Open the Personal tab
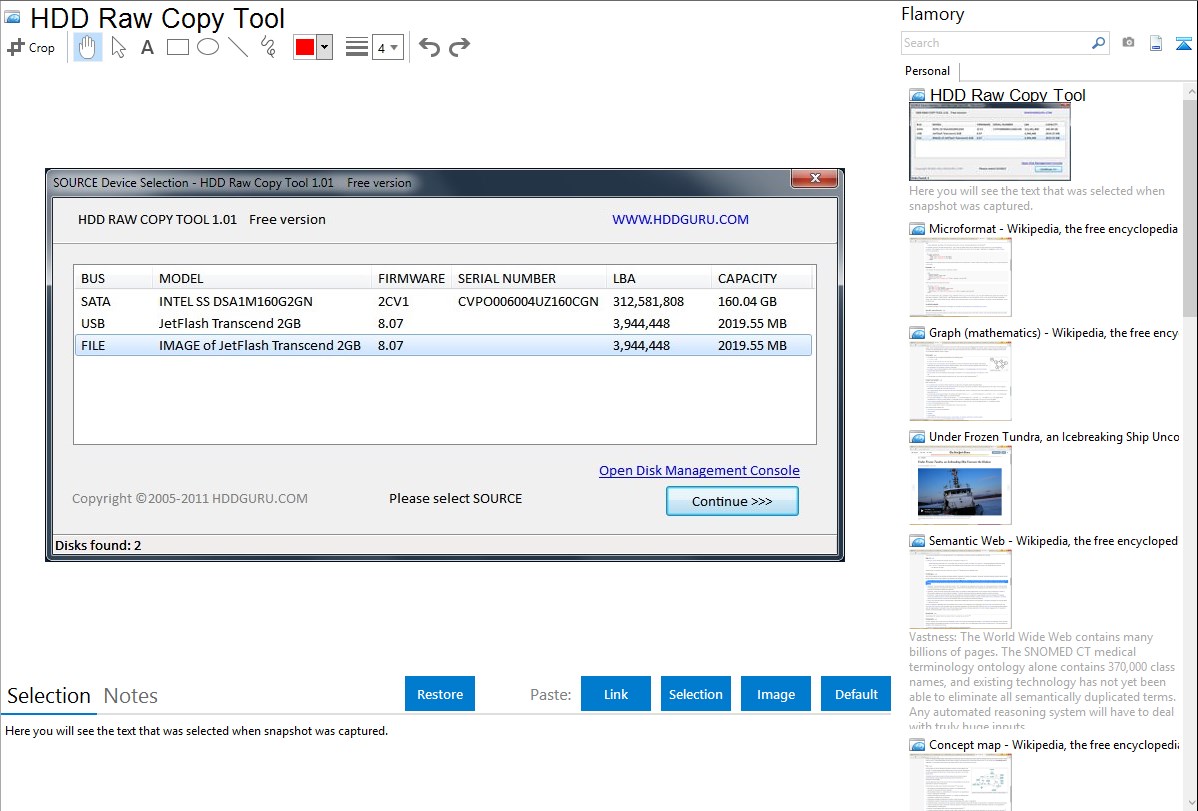The height and width of the screenshot is (811, 1198). pyautogui.click(x=928, y=71)
